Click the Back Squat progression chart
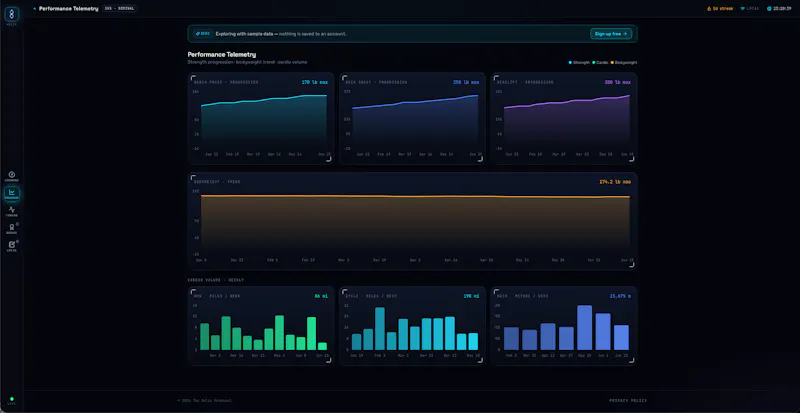 412,118
